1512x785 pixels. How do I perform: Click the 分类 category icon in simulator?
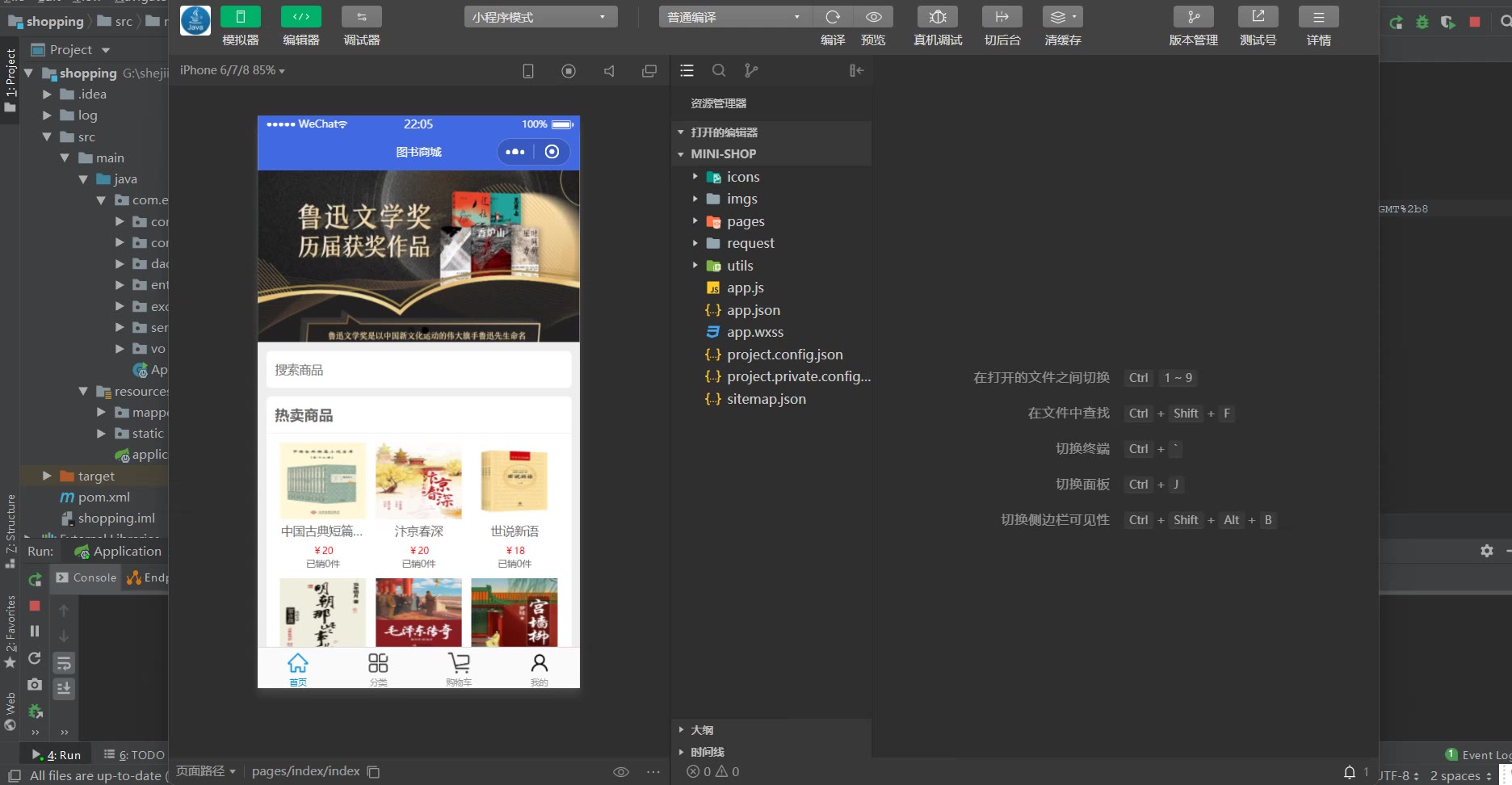click(x=378, y=664)
